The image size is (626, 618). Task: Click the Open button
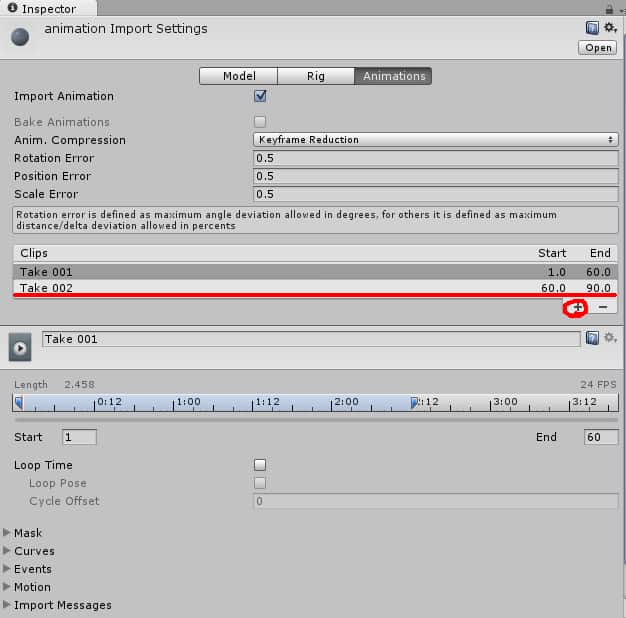597,47
